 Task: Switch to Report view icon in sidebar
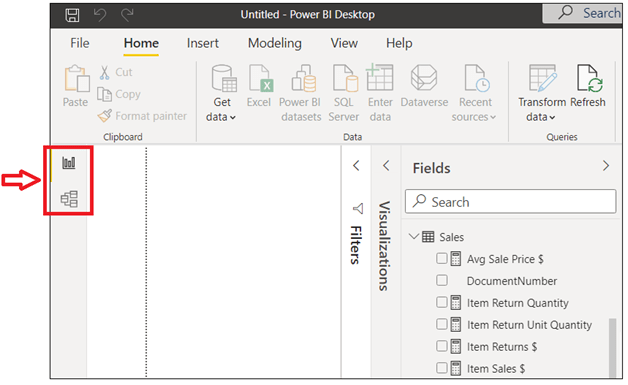pos(69,163)
